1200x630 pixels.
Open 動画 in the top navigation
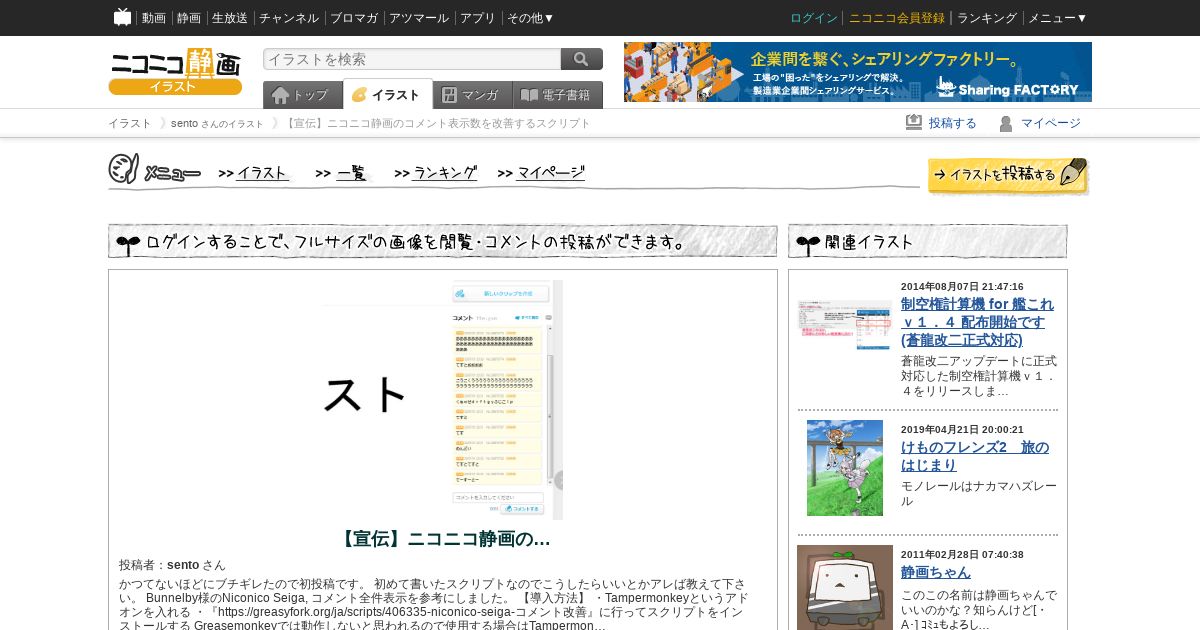point(154,18)
